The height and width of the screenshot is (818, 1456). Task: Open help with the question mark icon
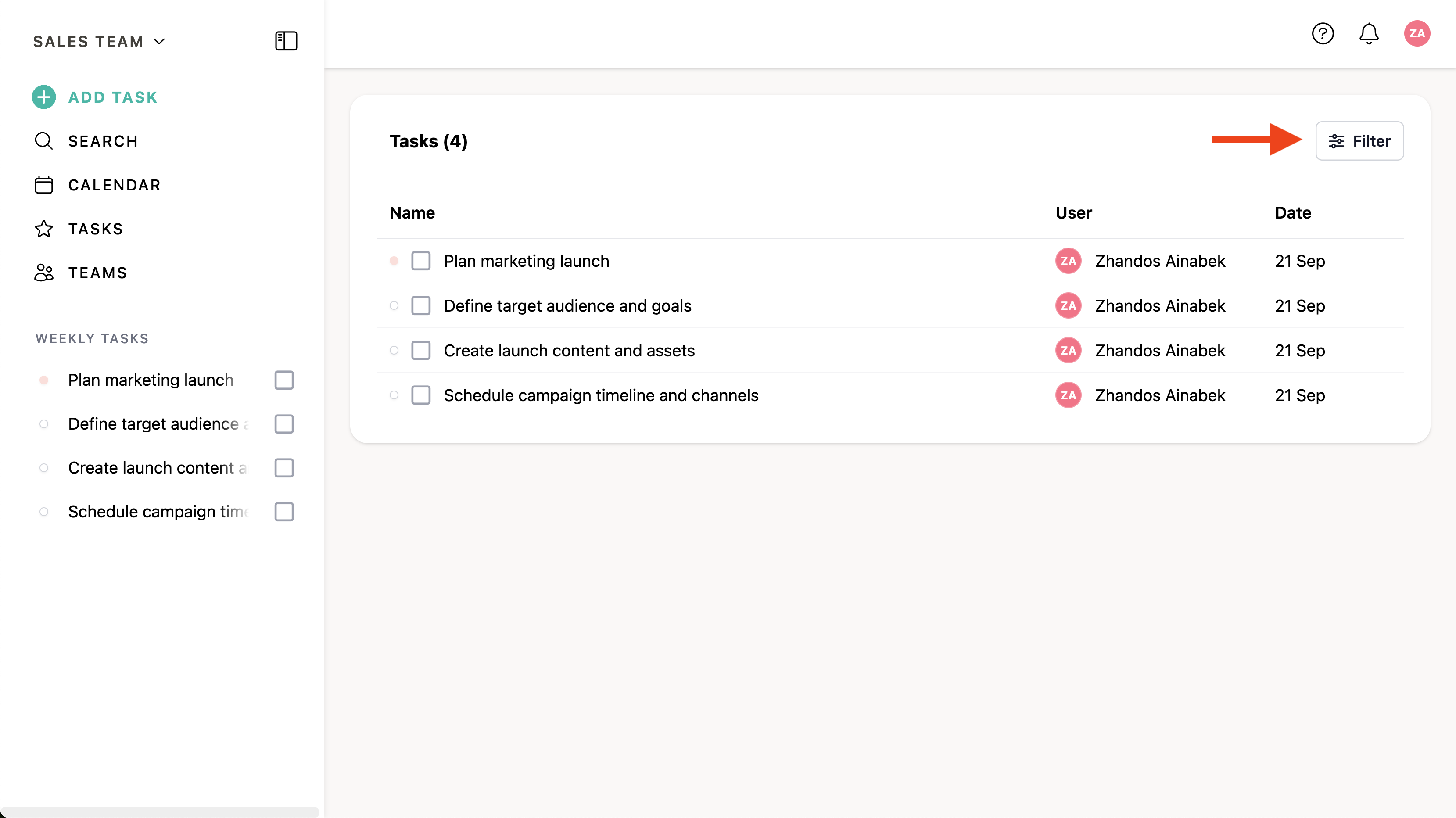pos(1323,33)
